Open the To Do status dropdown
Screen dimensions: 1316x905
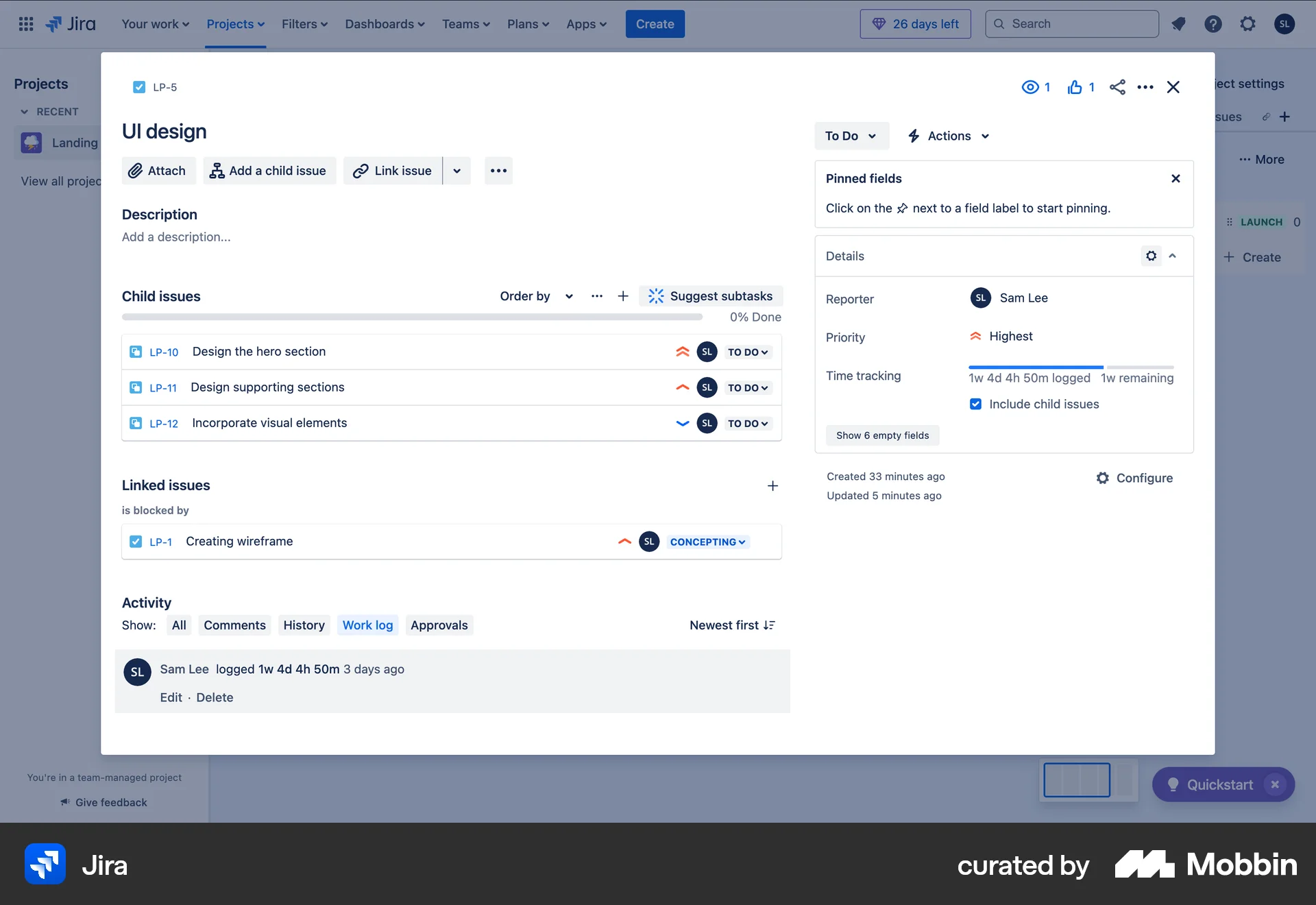pyautogui.click(x=851, y=136)
